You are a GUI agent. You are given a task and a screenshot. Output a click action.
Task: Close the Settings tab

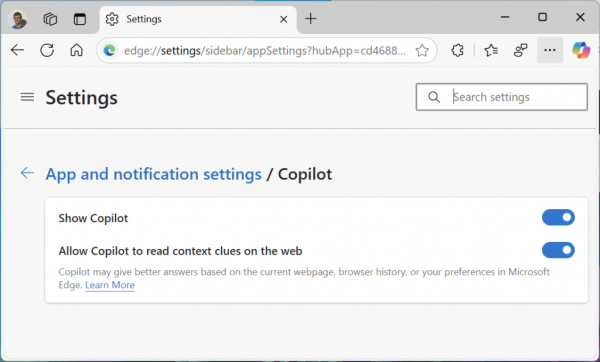click(284, 19)
